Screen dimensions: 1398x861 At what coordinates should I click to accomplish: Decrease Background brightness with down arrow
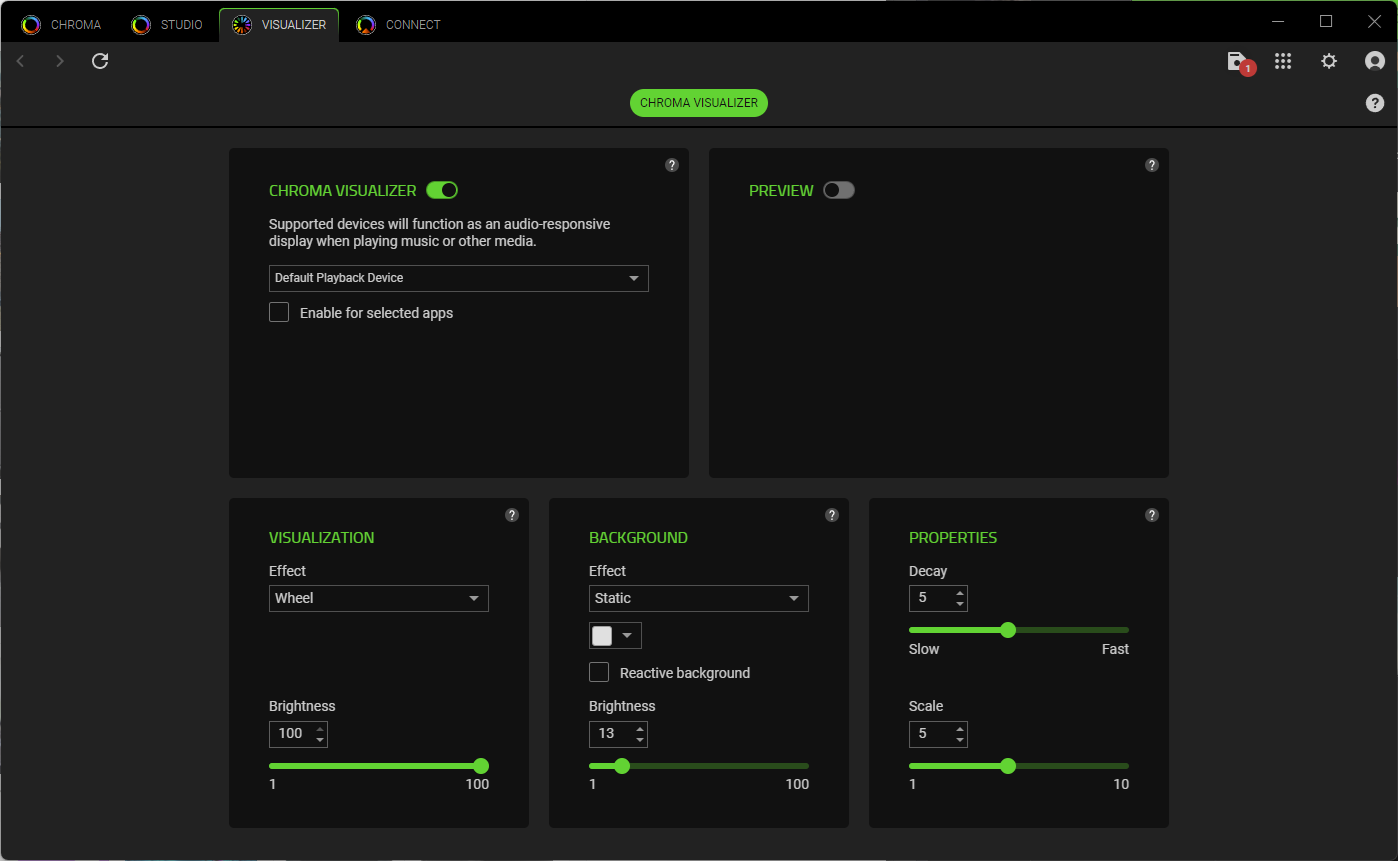640,740
